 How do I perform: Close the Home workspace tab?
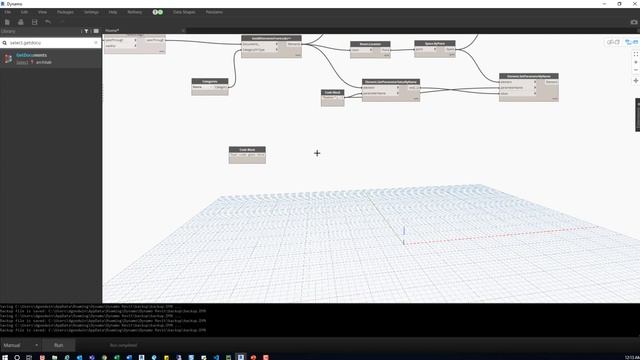pyautogui.click(x=183, y=31)
